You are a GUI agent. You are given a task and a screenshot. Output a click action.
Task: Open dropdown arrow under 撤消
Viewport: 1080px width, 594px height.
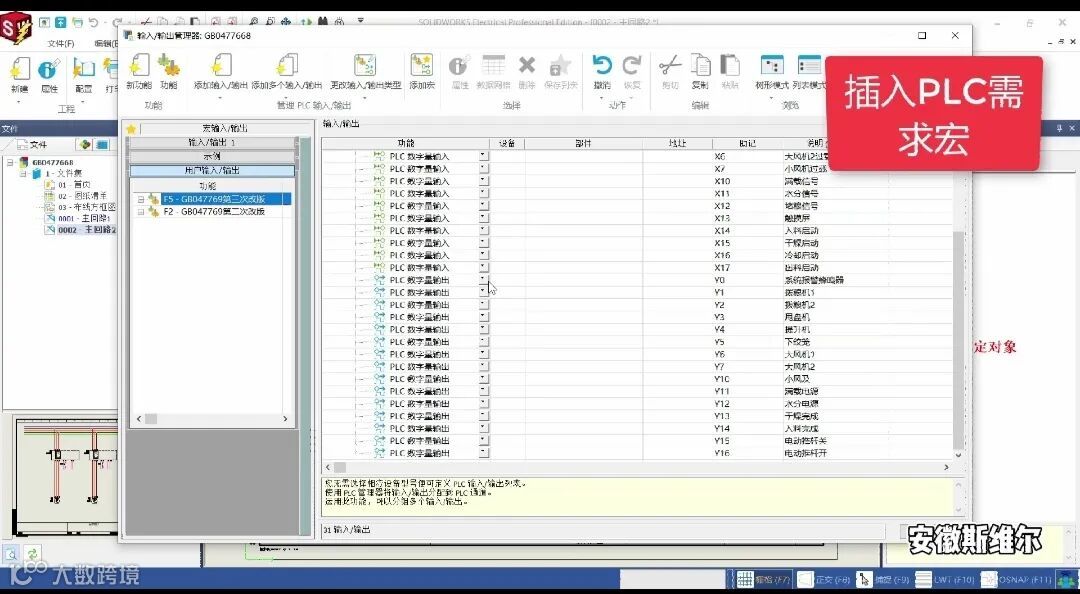[602, 98]
